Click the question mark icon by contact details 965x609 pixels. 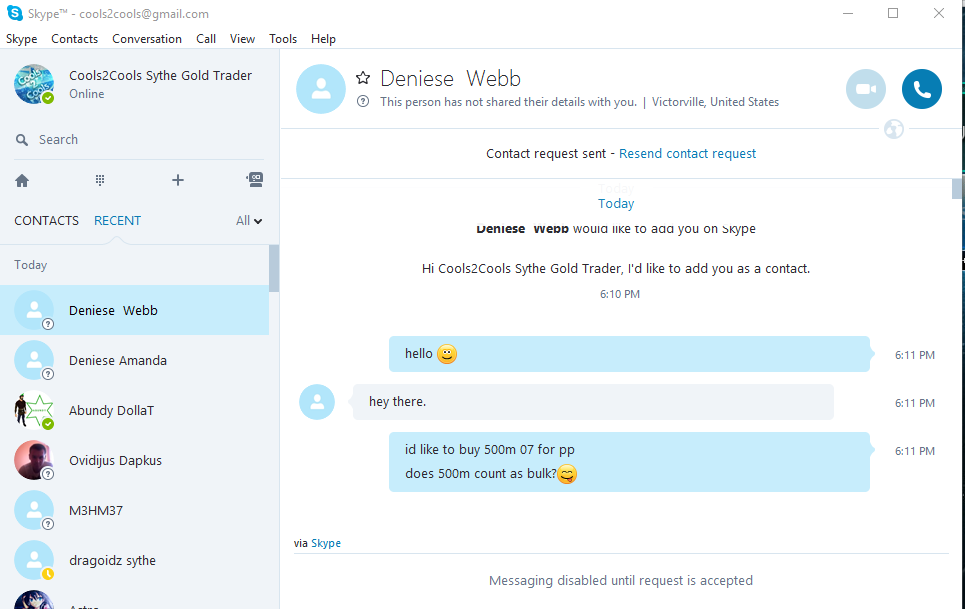[363, 102]
